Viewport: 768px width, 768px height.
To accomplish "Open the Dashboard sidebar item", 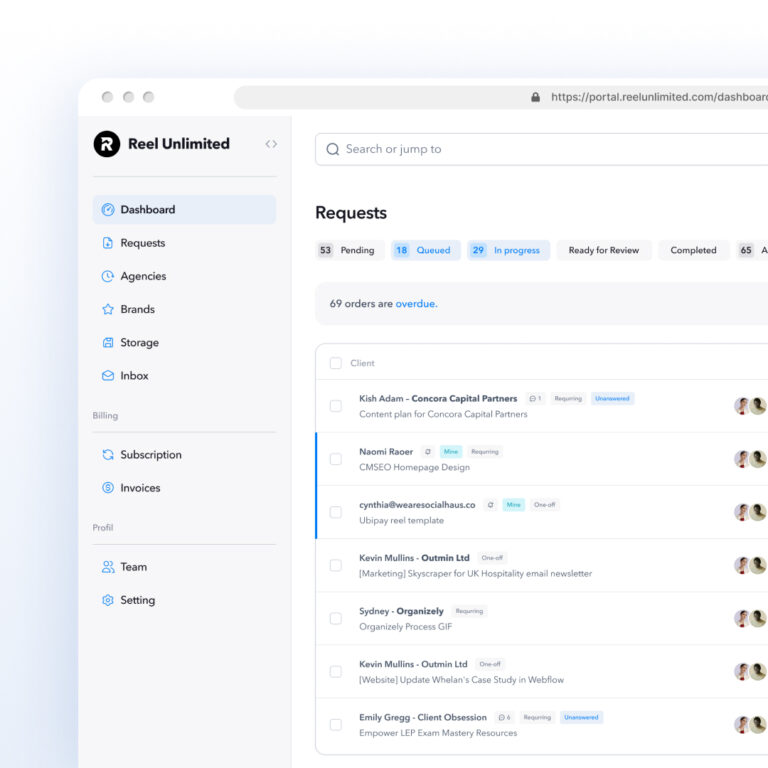I will (x=184, y=210).
